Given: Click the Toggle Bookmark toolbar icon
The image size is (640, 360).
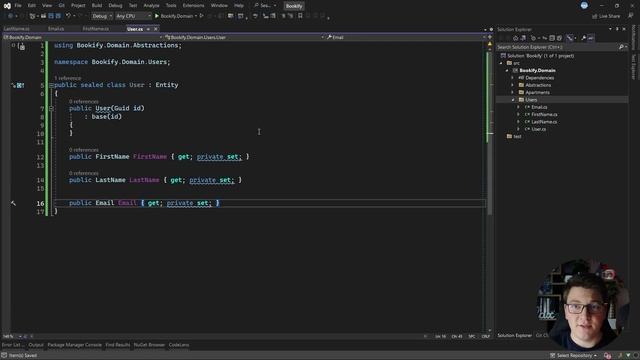Looking at the screenshot, I should (300, 16).
